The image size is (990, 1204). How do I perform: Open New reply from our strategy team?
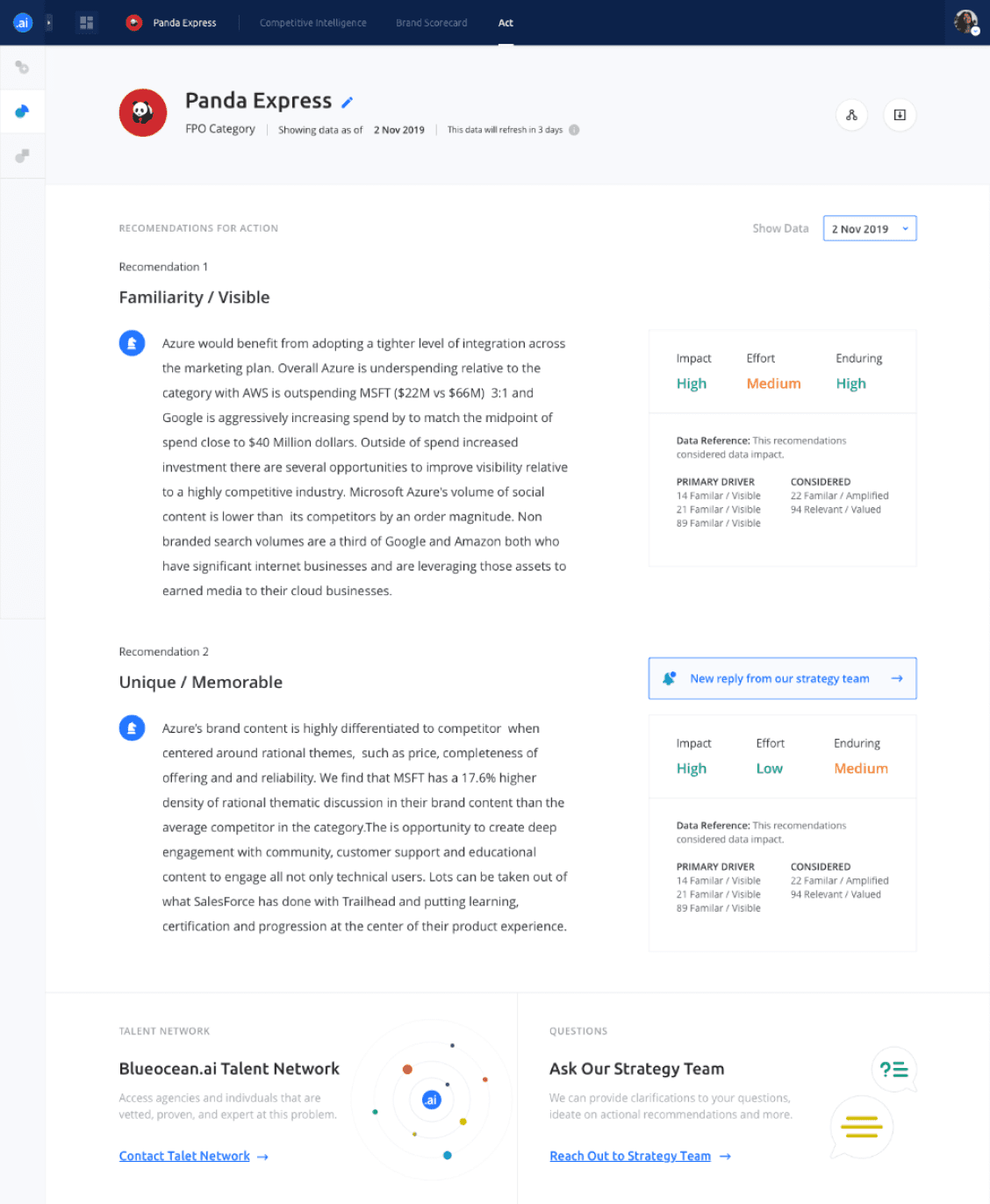pyautogui.click(x=783, y=678)
